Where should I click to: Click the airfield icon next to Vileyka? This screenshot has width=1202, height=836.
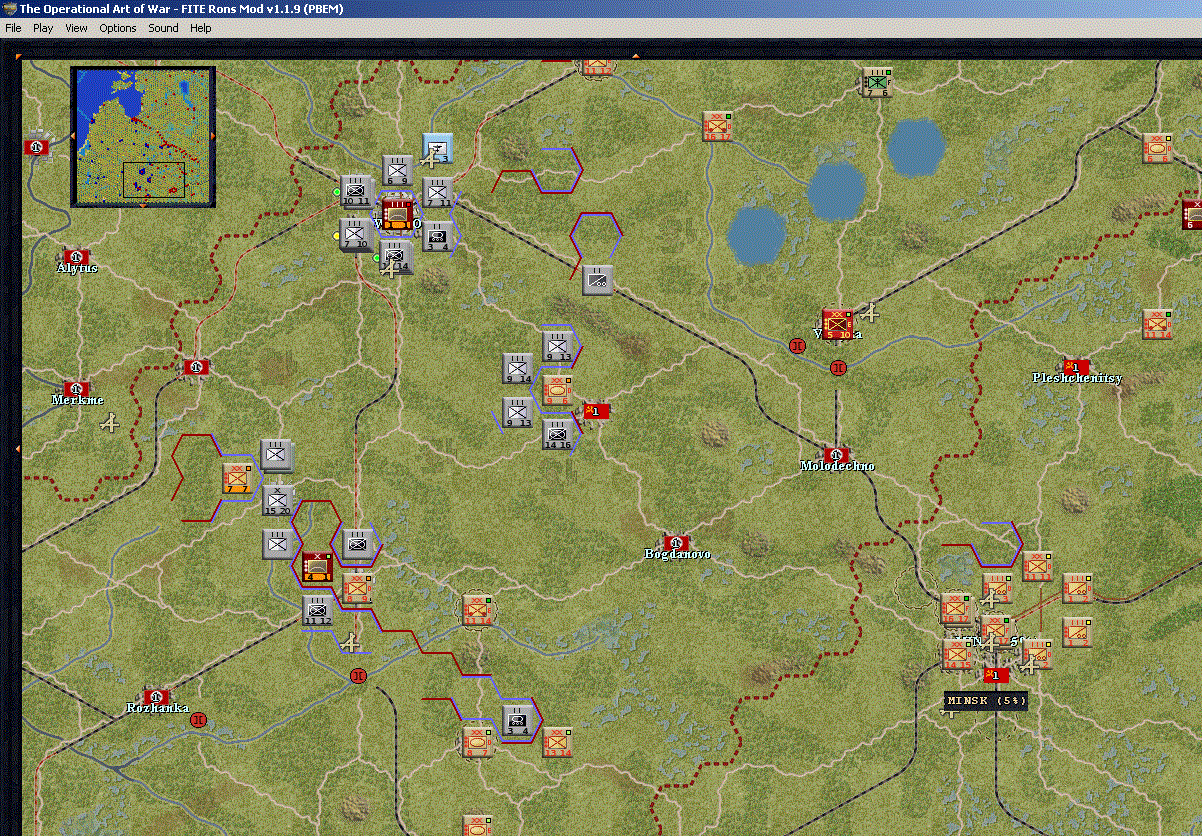click(871, 314)
